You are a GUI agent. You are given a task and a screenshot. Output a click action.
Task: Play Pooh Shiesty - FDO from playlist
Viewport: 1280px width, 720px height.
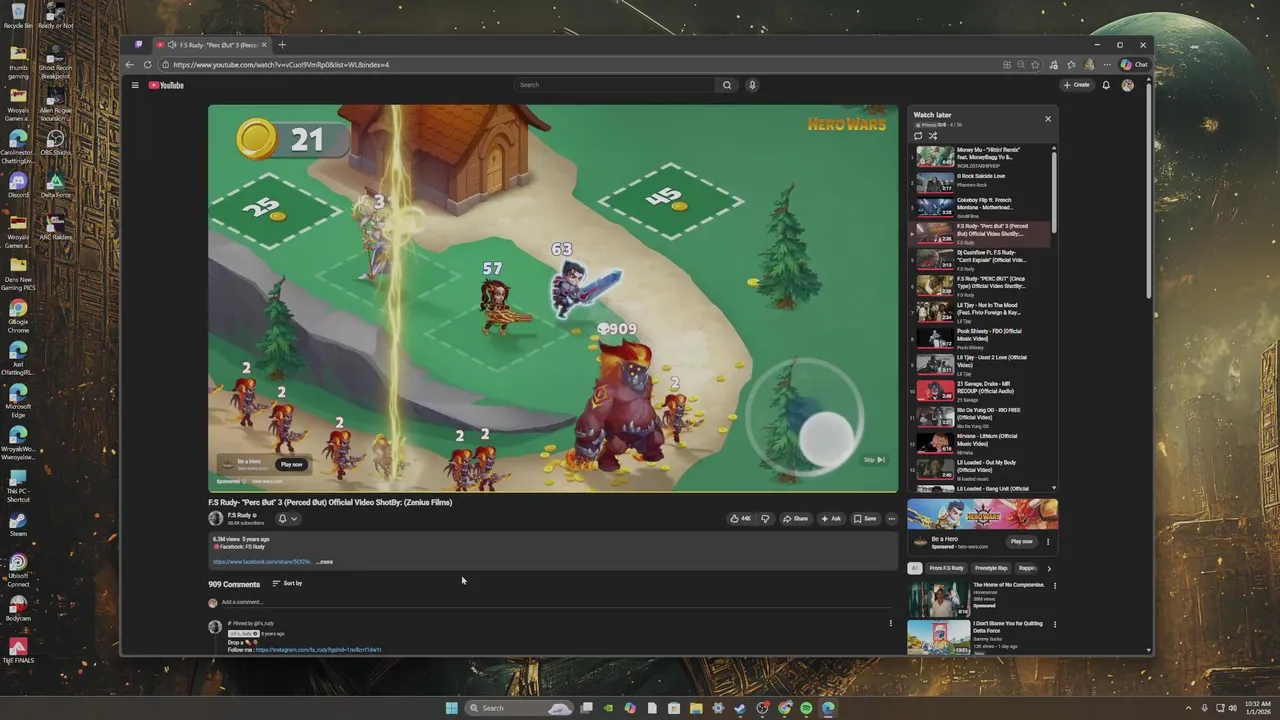[x=981, y=338]
